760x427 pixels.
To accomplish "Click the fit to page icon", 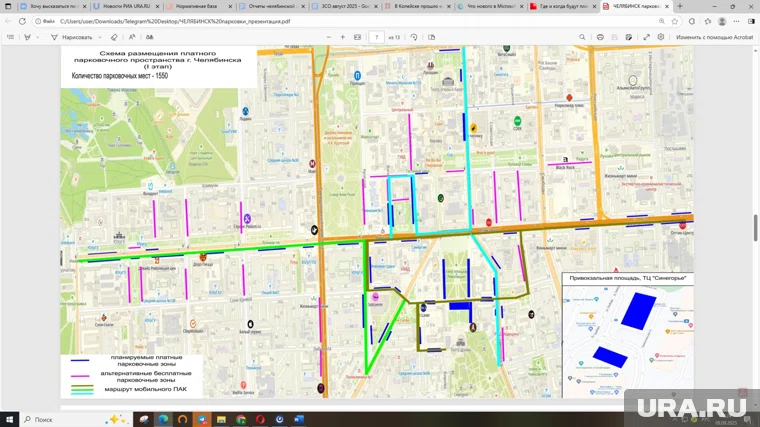I will coord(357,37).
